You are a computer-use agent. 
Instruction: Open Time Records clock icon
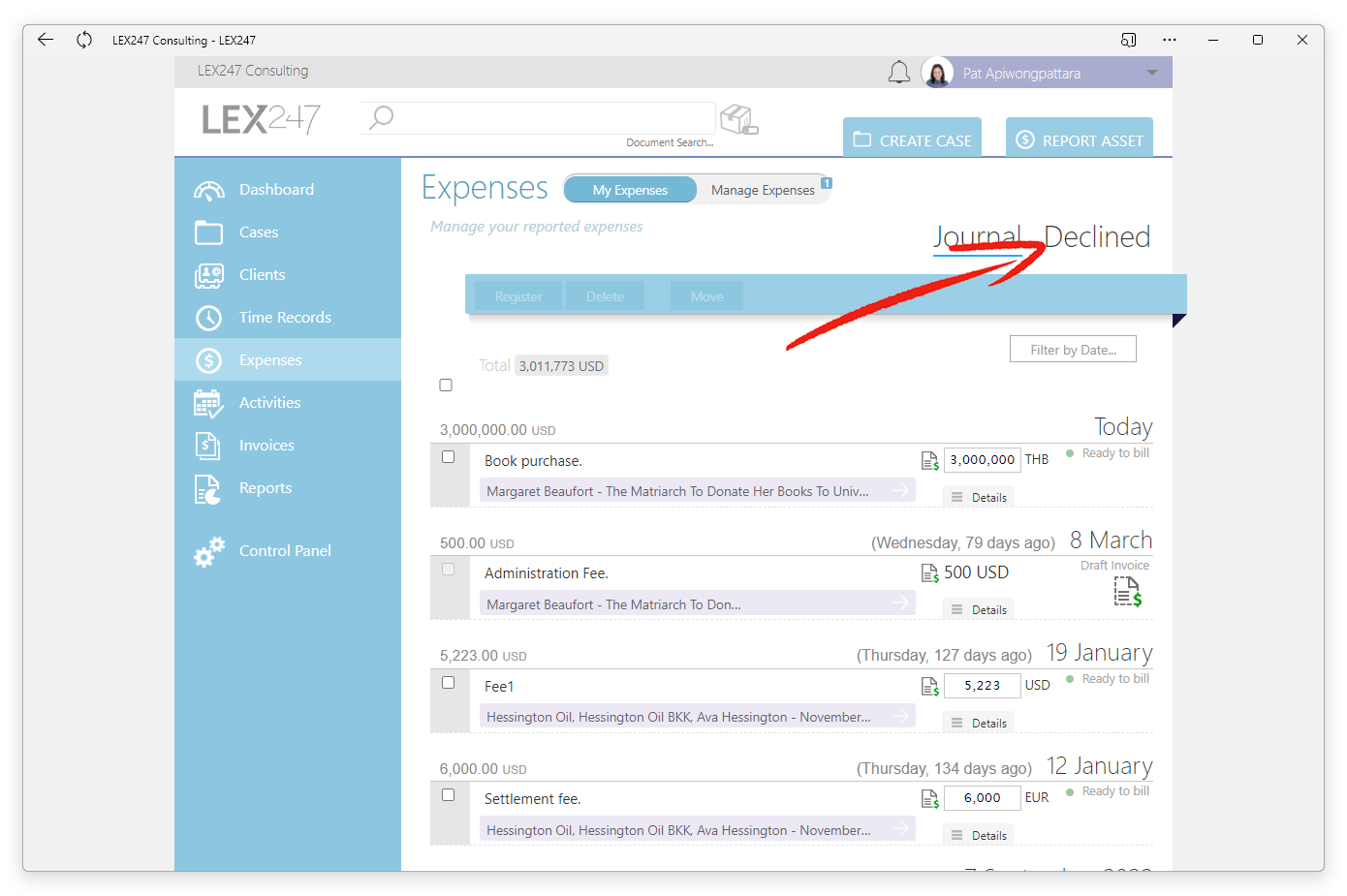208,318
